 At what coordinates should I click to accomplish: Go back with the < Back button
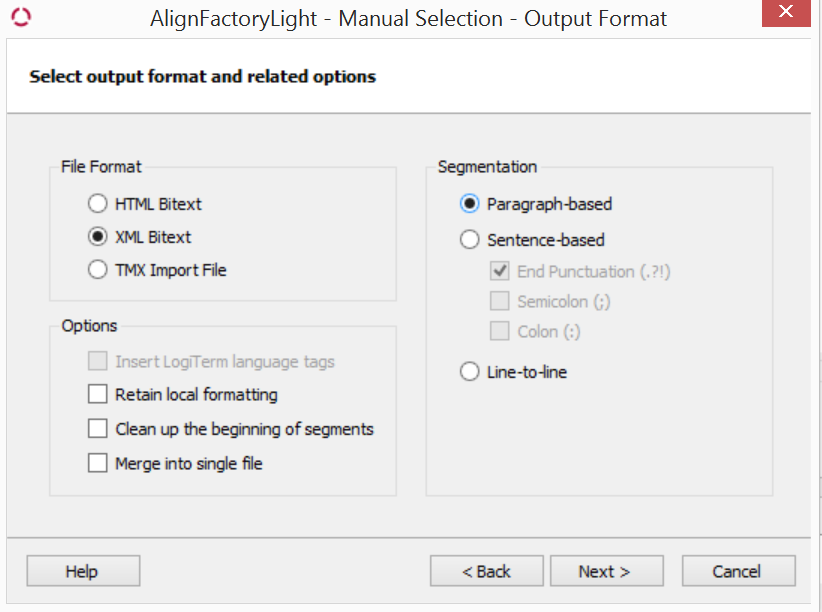[x=487, y=571]
